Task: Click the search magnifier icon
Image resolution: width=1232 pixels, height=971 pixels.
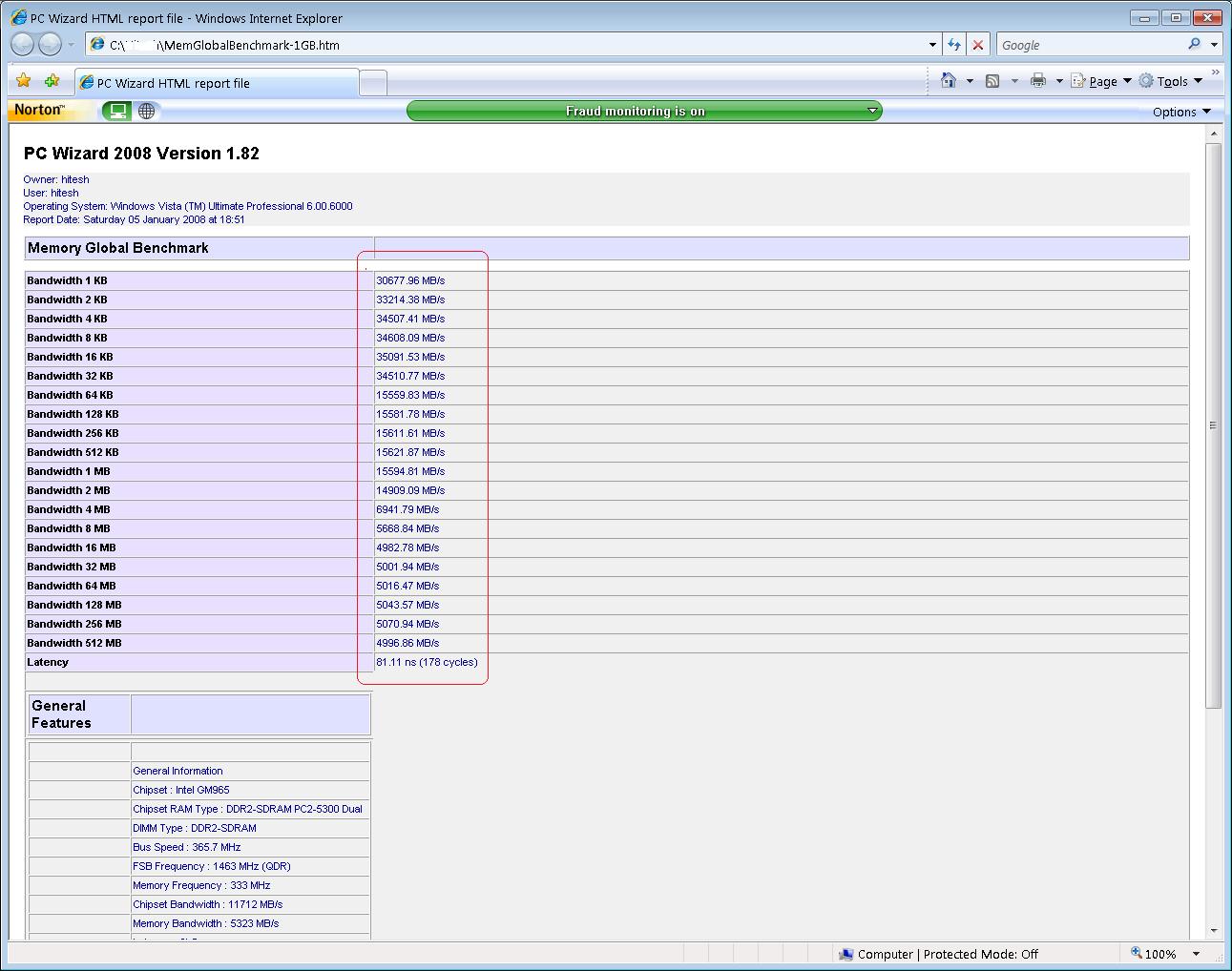Action: pyautogui.click(x=1194, y=44)
